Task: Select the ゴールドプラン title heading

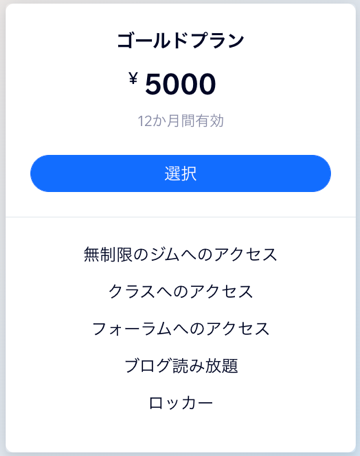Action: (x=180, y=40)
